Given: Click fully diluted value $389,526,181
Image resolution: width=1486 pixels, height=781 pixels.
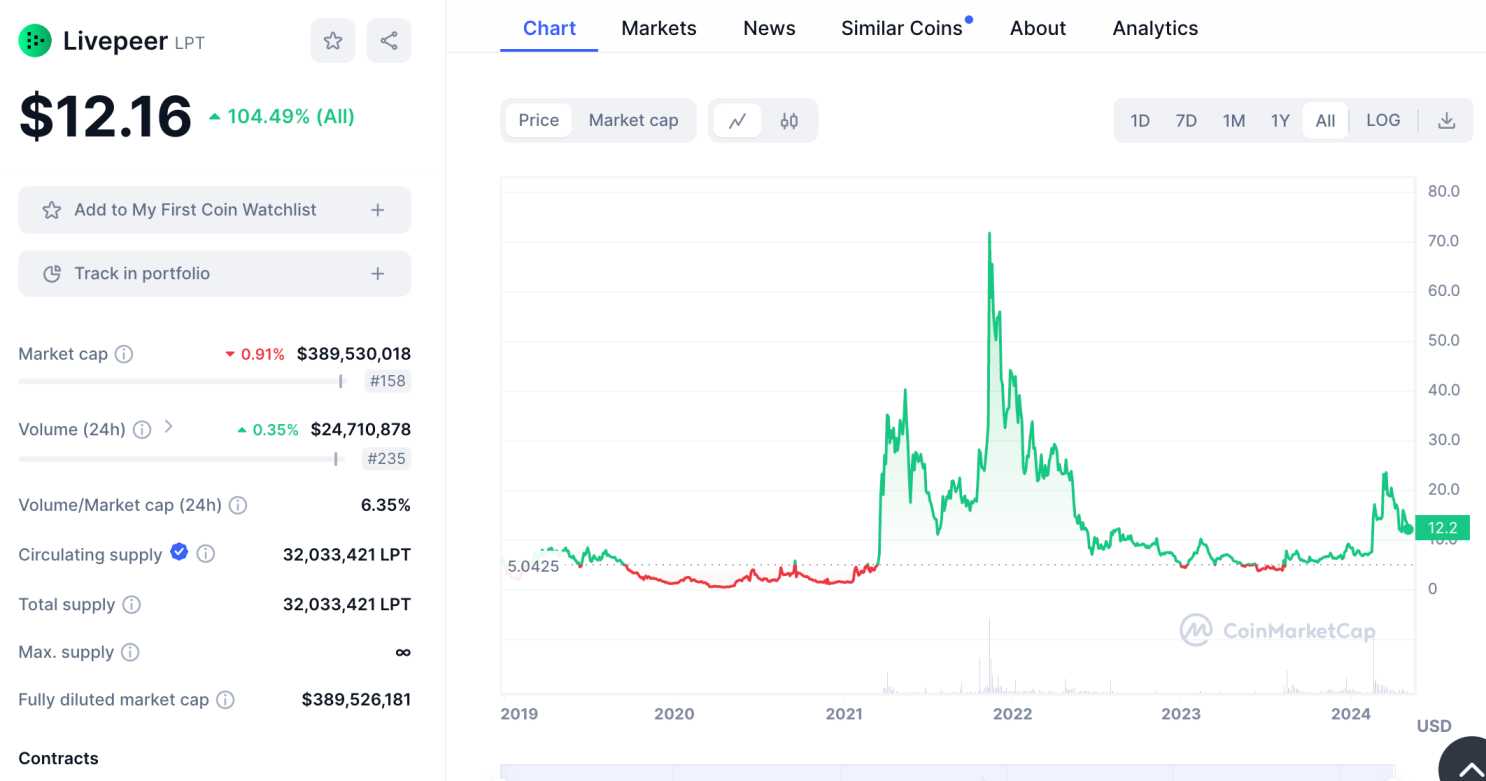Looking at the screenshot, I should tap(356, 700).
